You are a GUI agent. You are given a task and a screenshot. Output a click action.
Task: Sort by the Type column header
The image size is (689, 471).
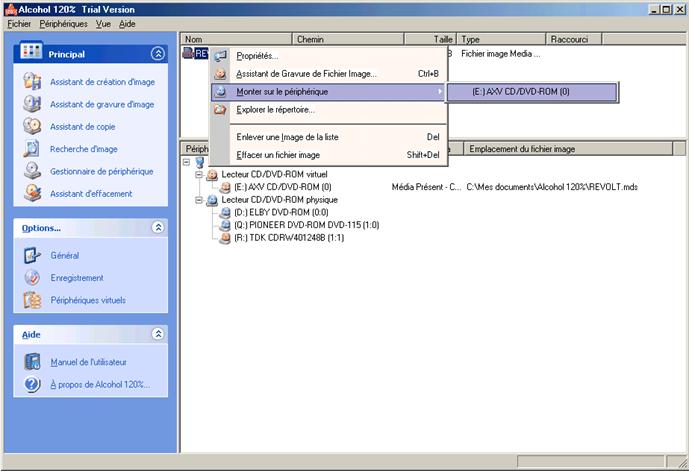(501, 39)
